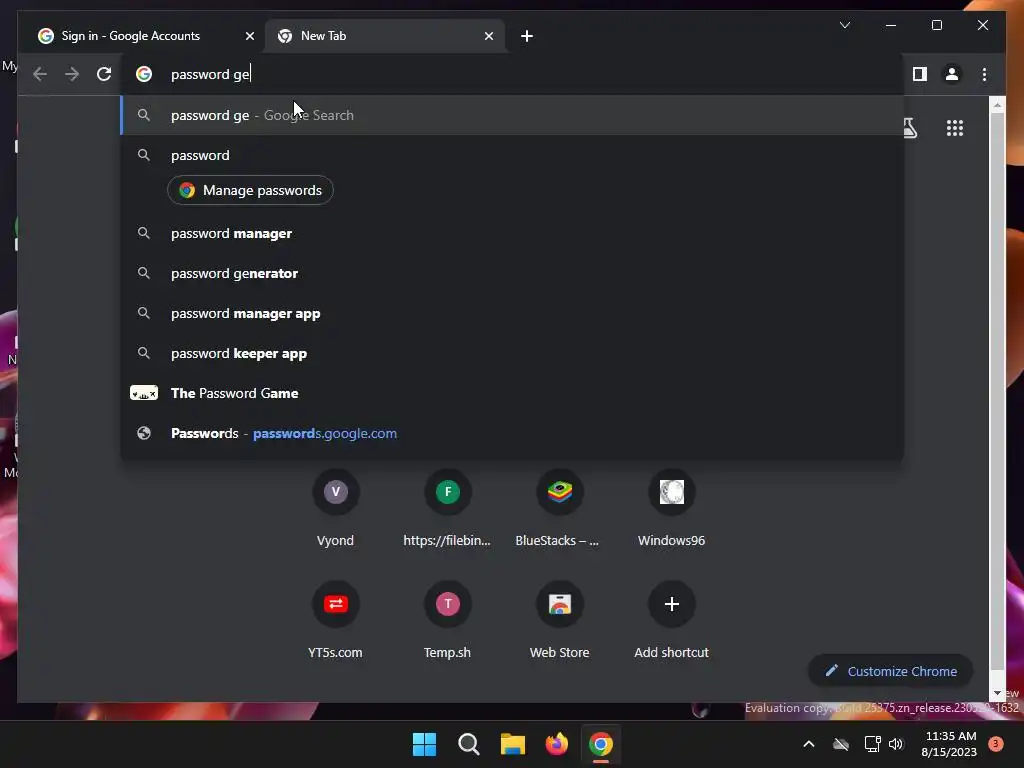Open the BlueStacks shortcut

point(559,508)
